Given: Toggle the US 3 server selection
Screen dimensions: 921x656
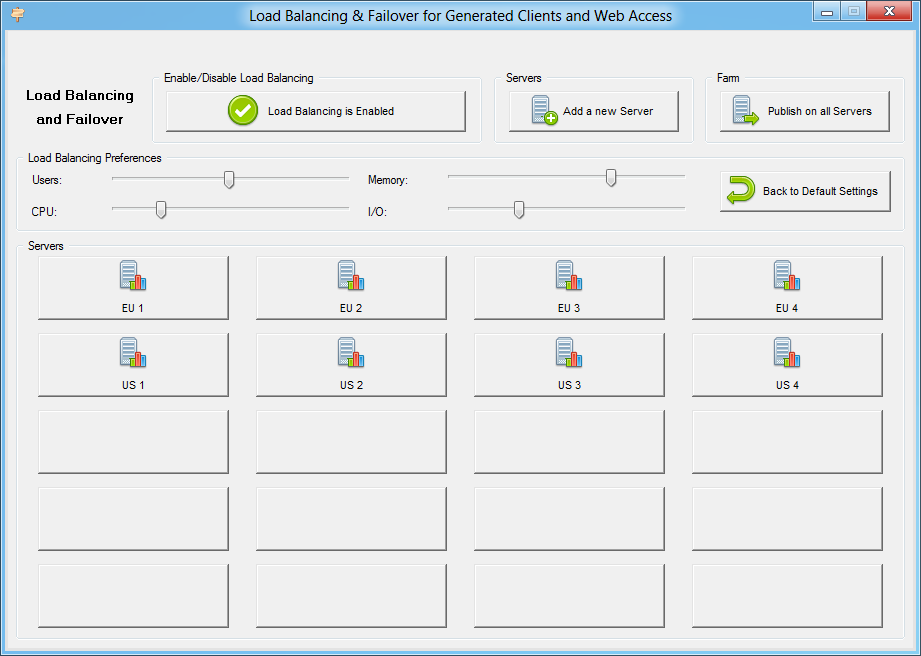Looking at the screenshot, I should [x=568, y=364].
